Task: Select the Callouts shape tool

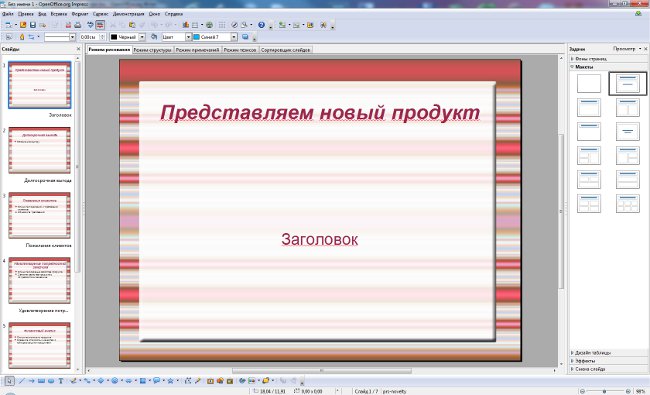Action: (157, 380)
